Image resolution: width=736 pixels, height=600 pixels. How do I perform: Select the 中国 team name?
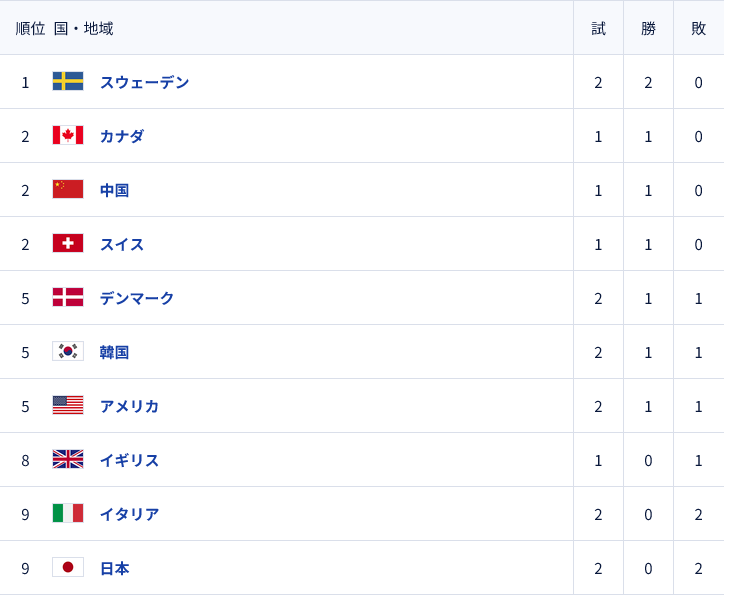114,190
